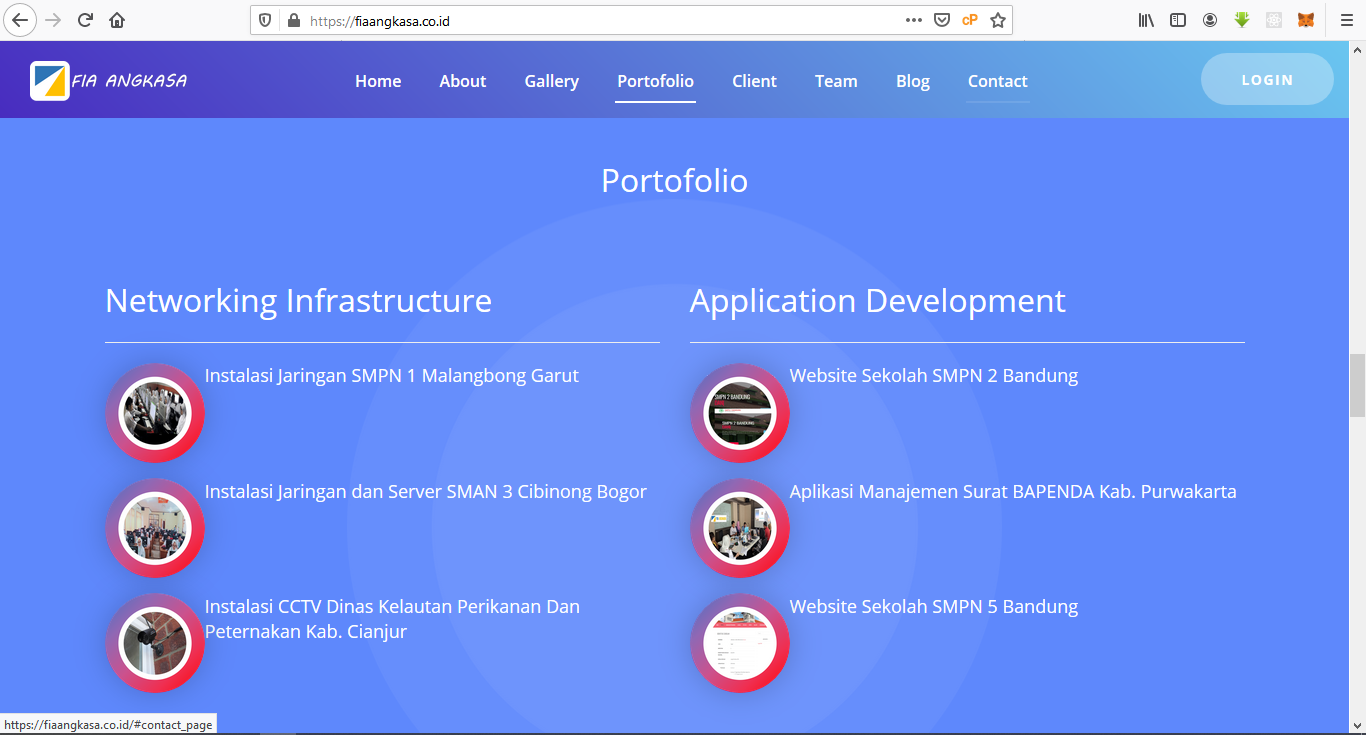Screen dimensions: 1366x735
Task: Focus the address bar URL field
Action: [x=600, y=20]
